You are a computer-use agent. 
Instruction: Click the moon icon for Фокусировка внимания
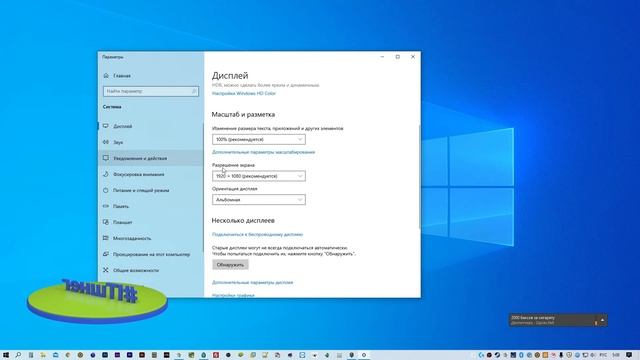(x=106, y=174)
